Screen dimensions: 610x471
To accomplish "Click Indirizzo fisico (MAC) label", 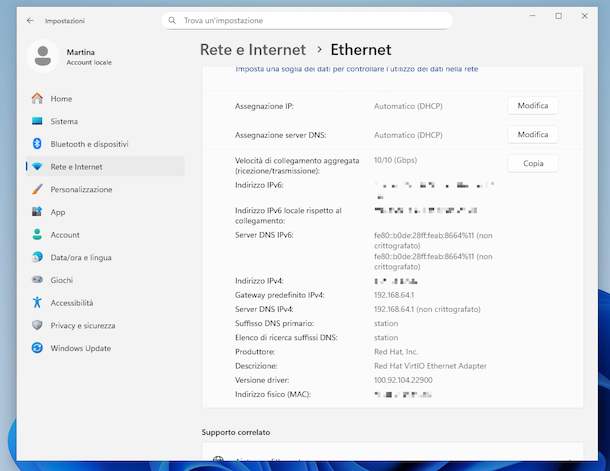I will (273, 394).
